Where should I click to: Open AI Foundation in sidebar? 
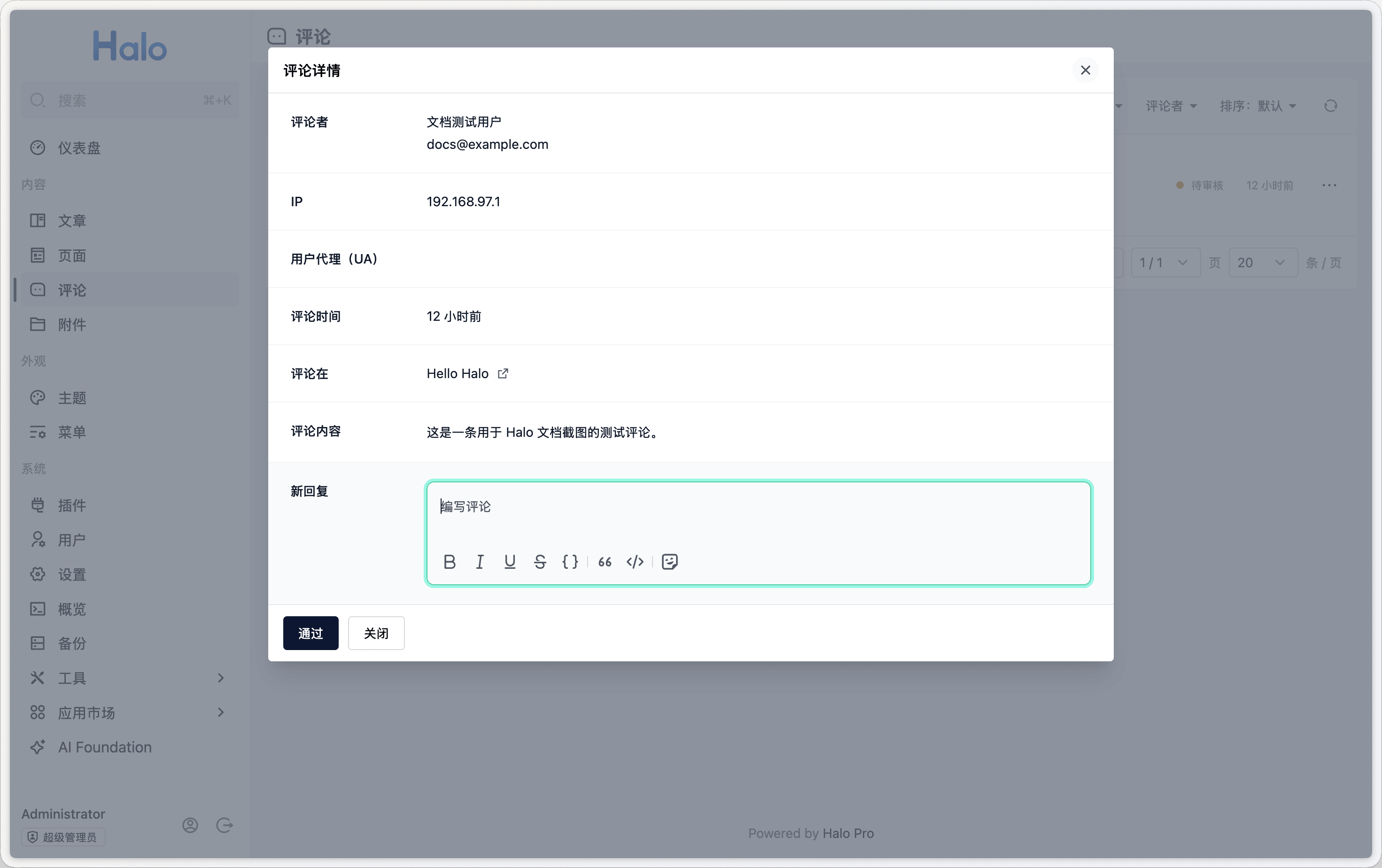click(130, 747)
